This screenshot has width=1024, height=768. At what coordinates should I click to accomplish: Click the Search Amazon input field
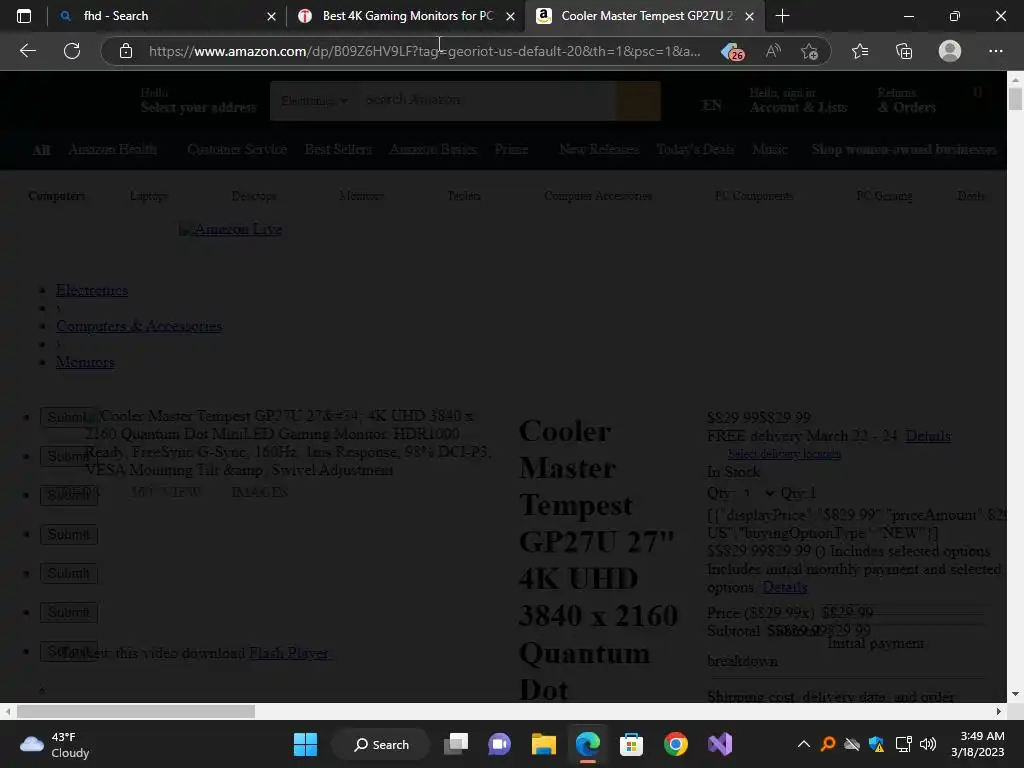coord(487,100)
